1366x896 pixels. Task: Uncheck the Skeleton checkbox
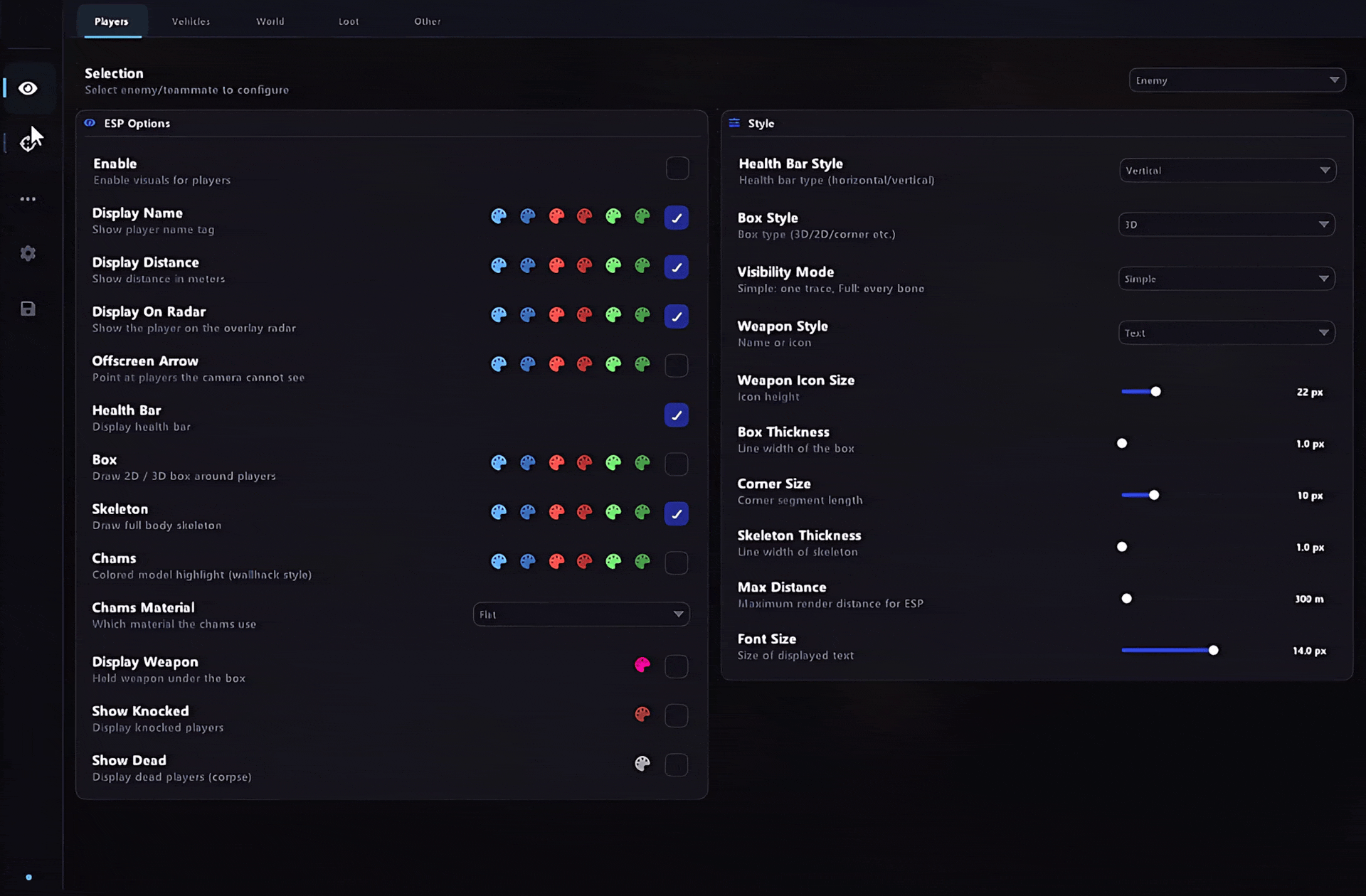(x=677, y=513)
